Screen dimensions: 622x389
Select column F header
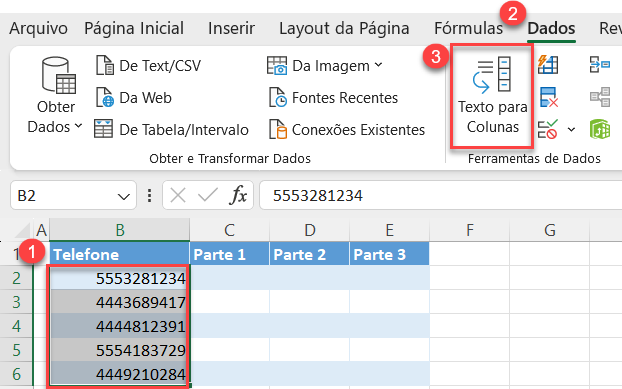pos(470,230)
